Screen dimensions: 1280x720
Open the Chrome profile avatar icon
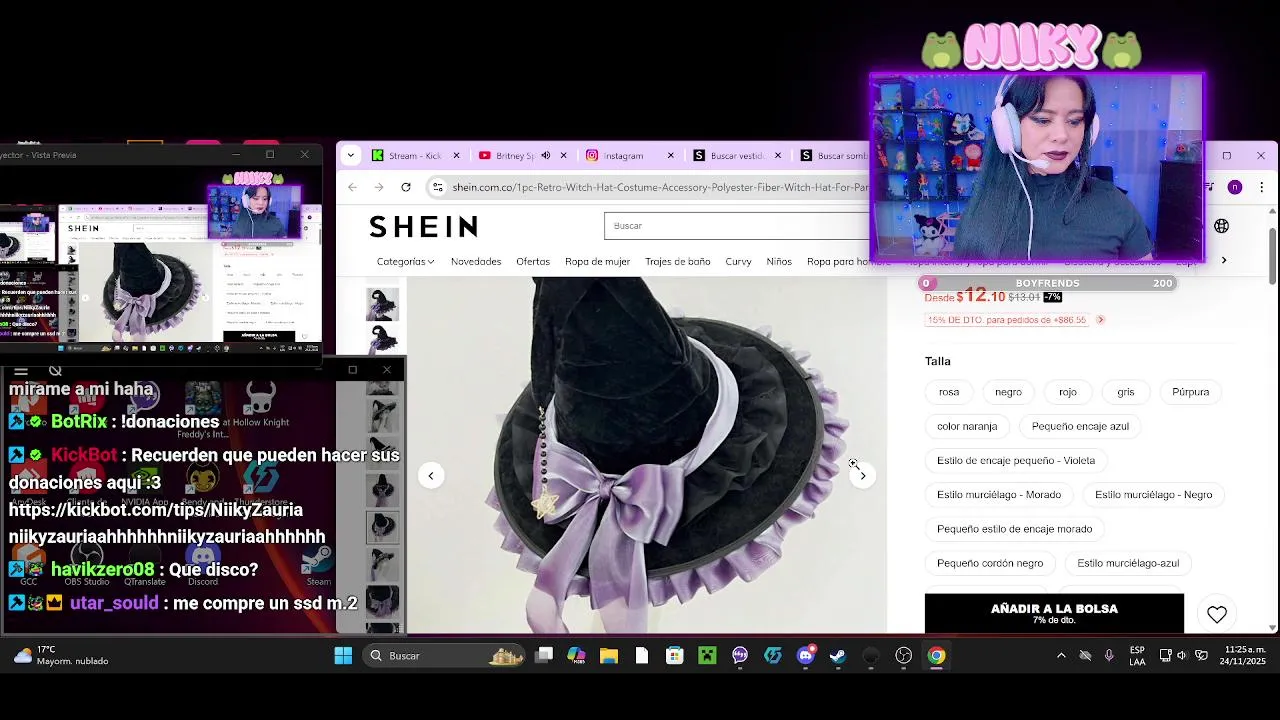pyautogui.click(x=1235, y=187)
